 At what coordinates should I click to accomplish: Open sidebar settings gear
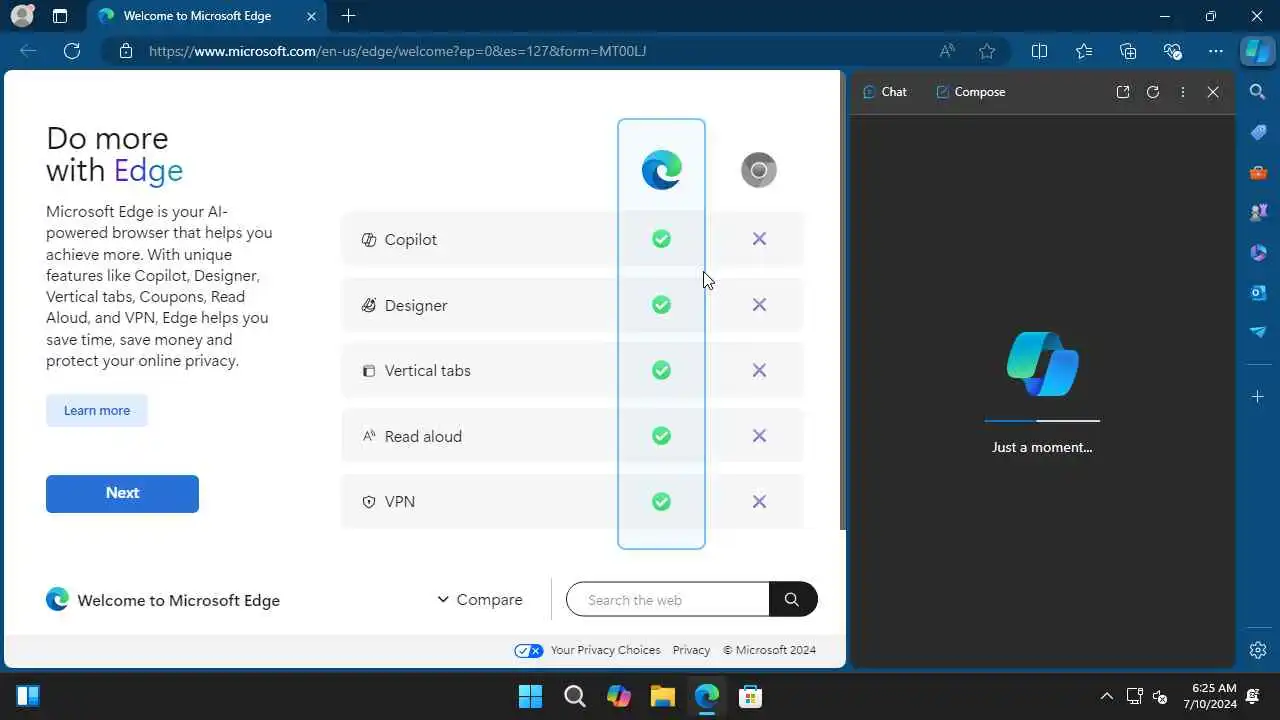pyautogui.click(x=1258, y=650)
